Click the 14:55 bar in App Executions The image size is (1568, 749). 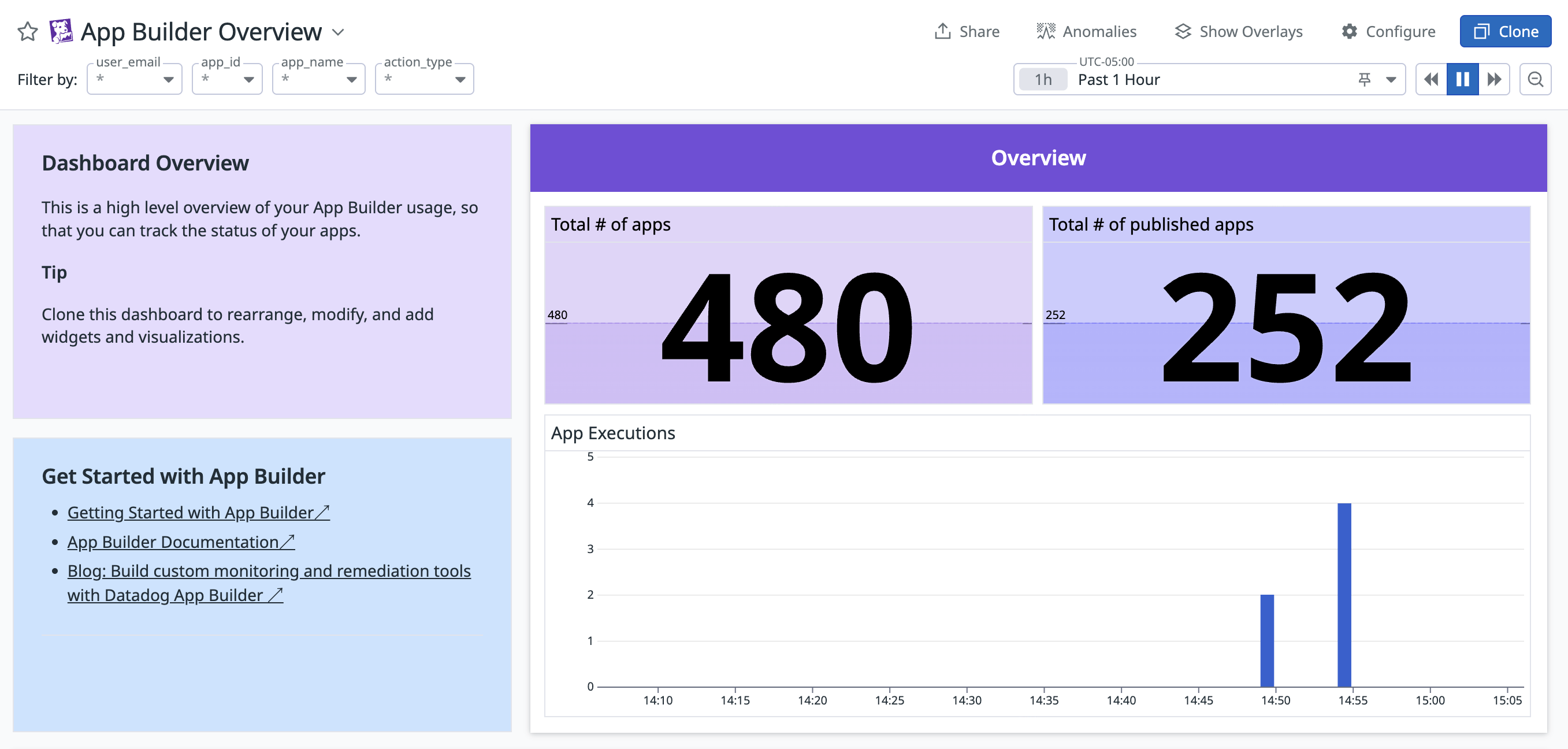pyautogui.click(x=1344, y=594)
